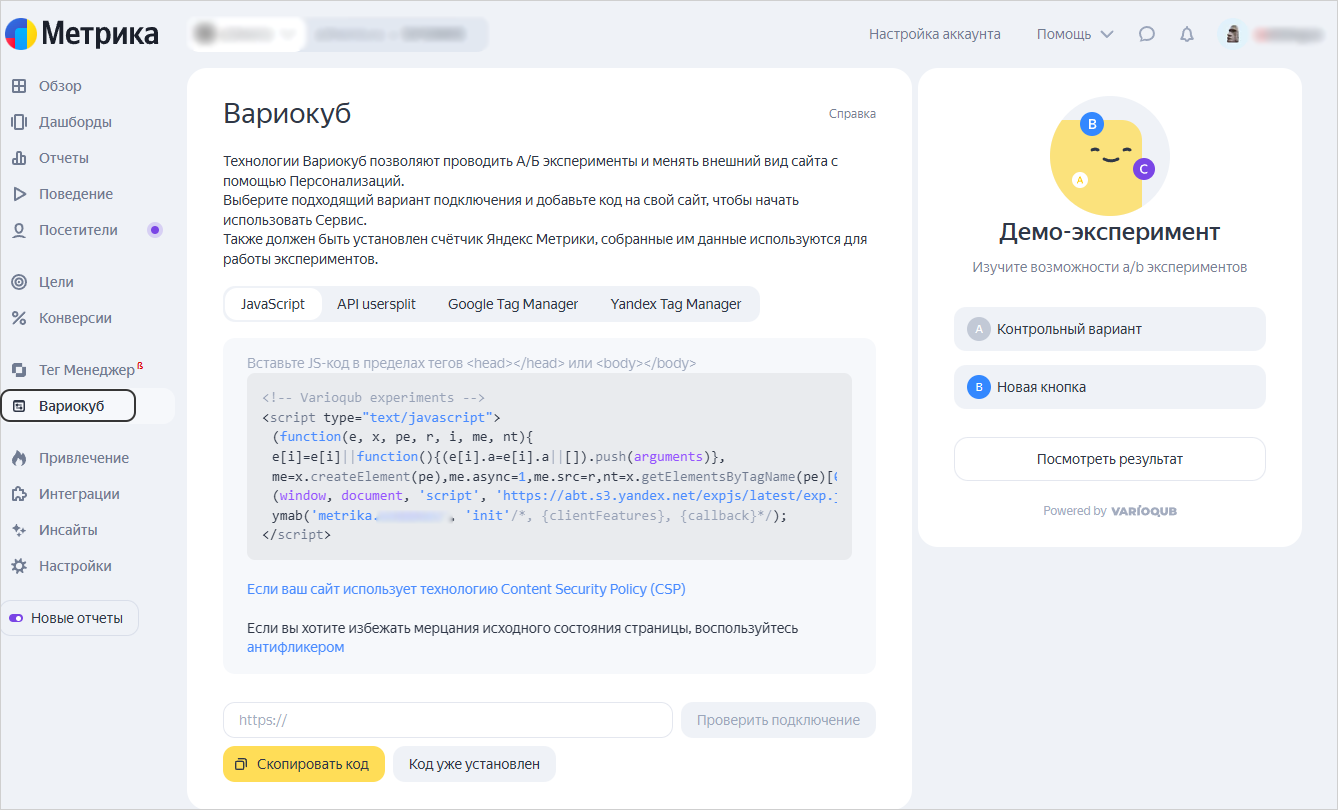This screenshot has height=810, width=1338.
Task: Click Посмотреть результат button
Action: coord(1109,459)
